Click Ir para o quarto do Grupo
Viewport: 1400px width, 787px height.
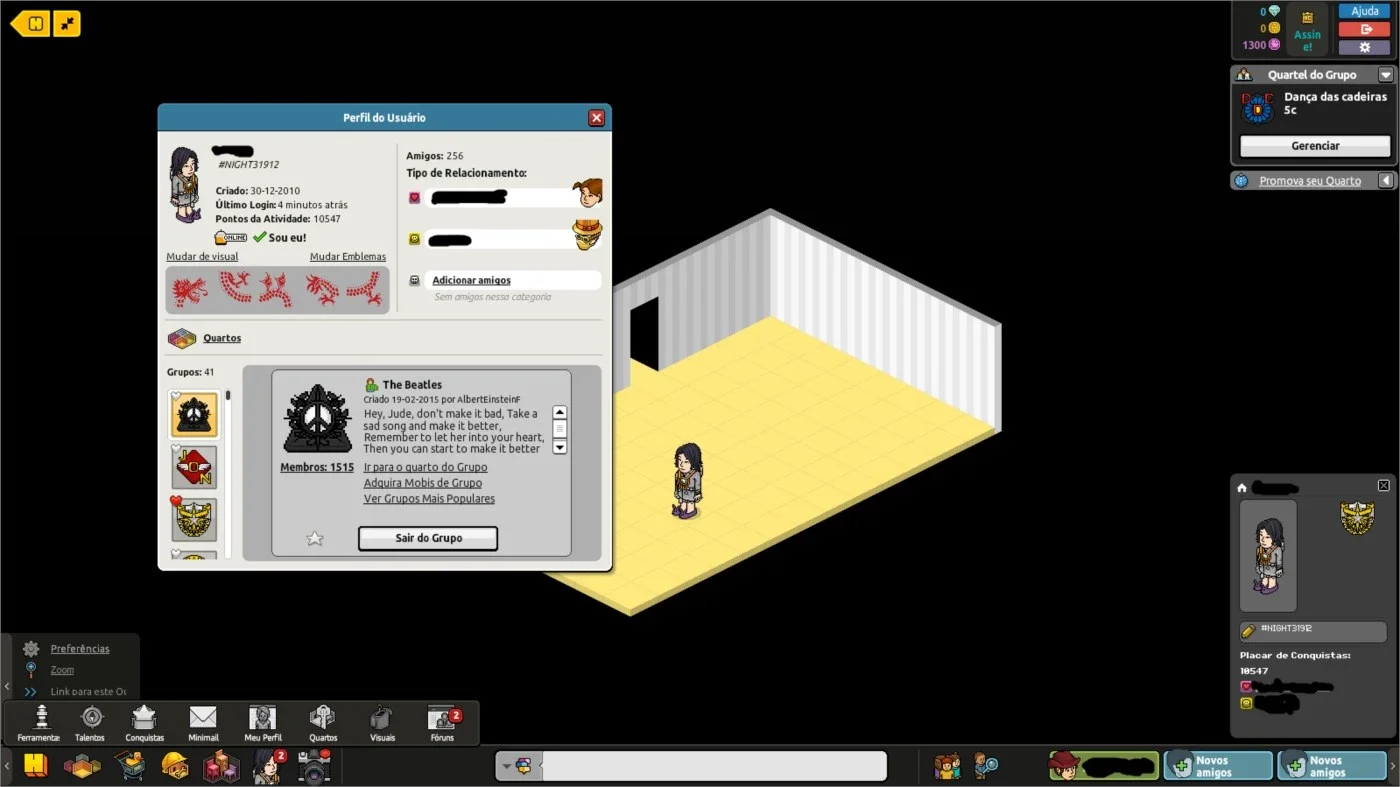click(426, 467)
